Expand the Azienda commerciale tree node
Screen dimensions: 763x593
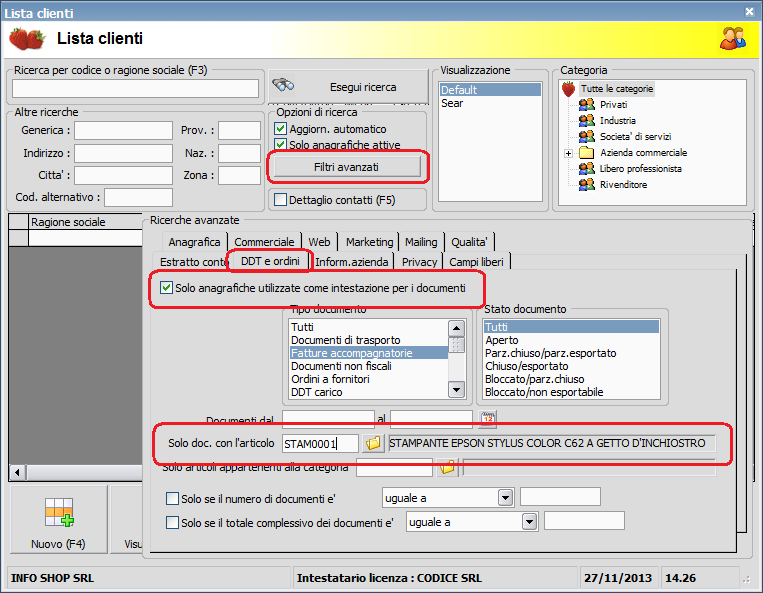click(568, 153)
